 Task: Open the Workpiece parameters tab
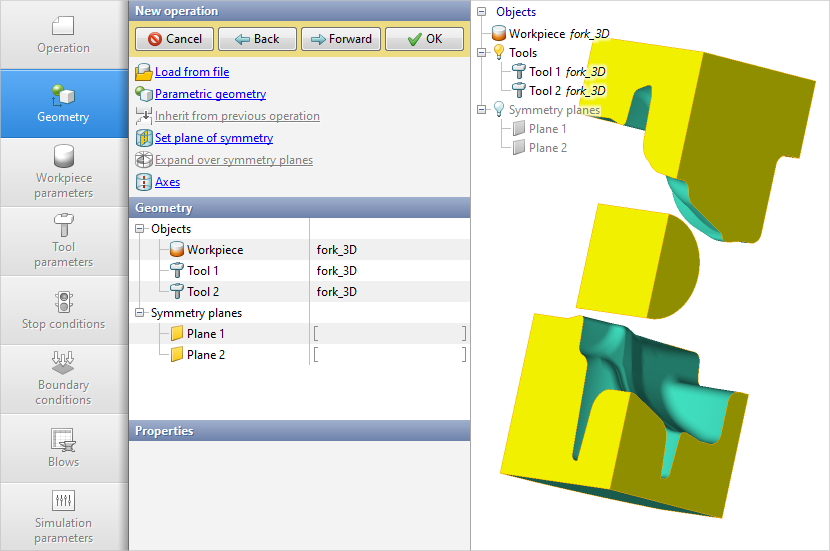pos(64,172)
